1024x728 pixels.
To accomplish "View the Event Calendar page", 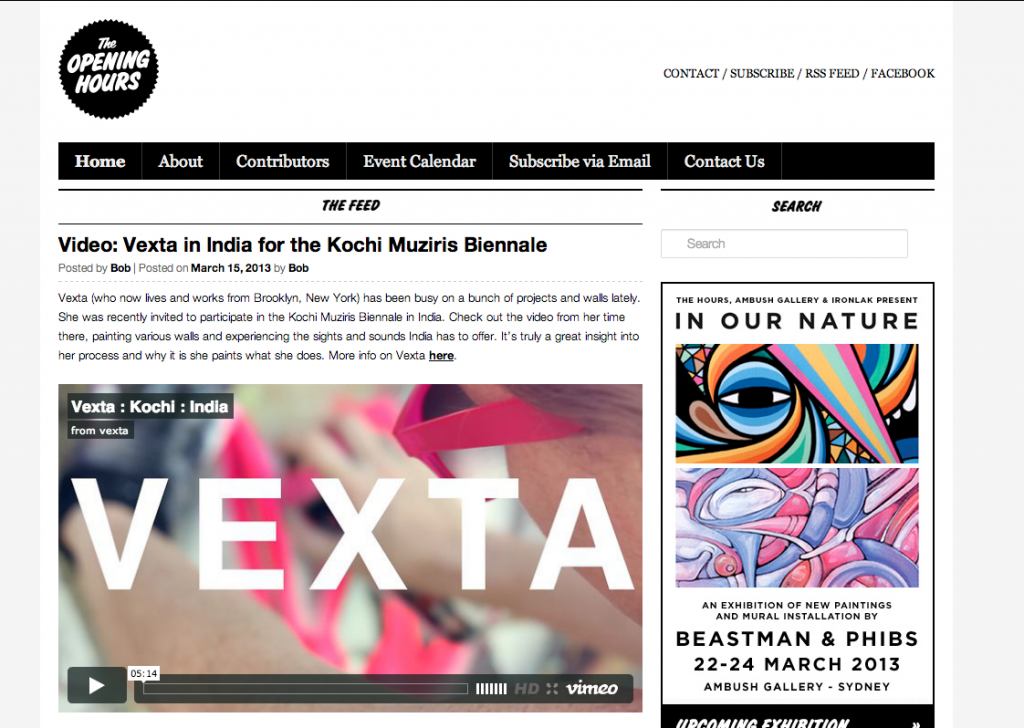I will pyautogui.click(x=419, y=161).
